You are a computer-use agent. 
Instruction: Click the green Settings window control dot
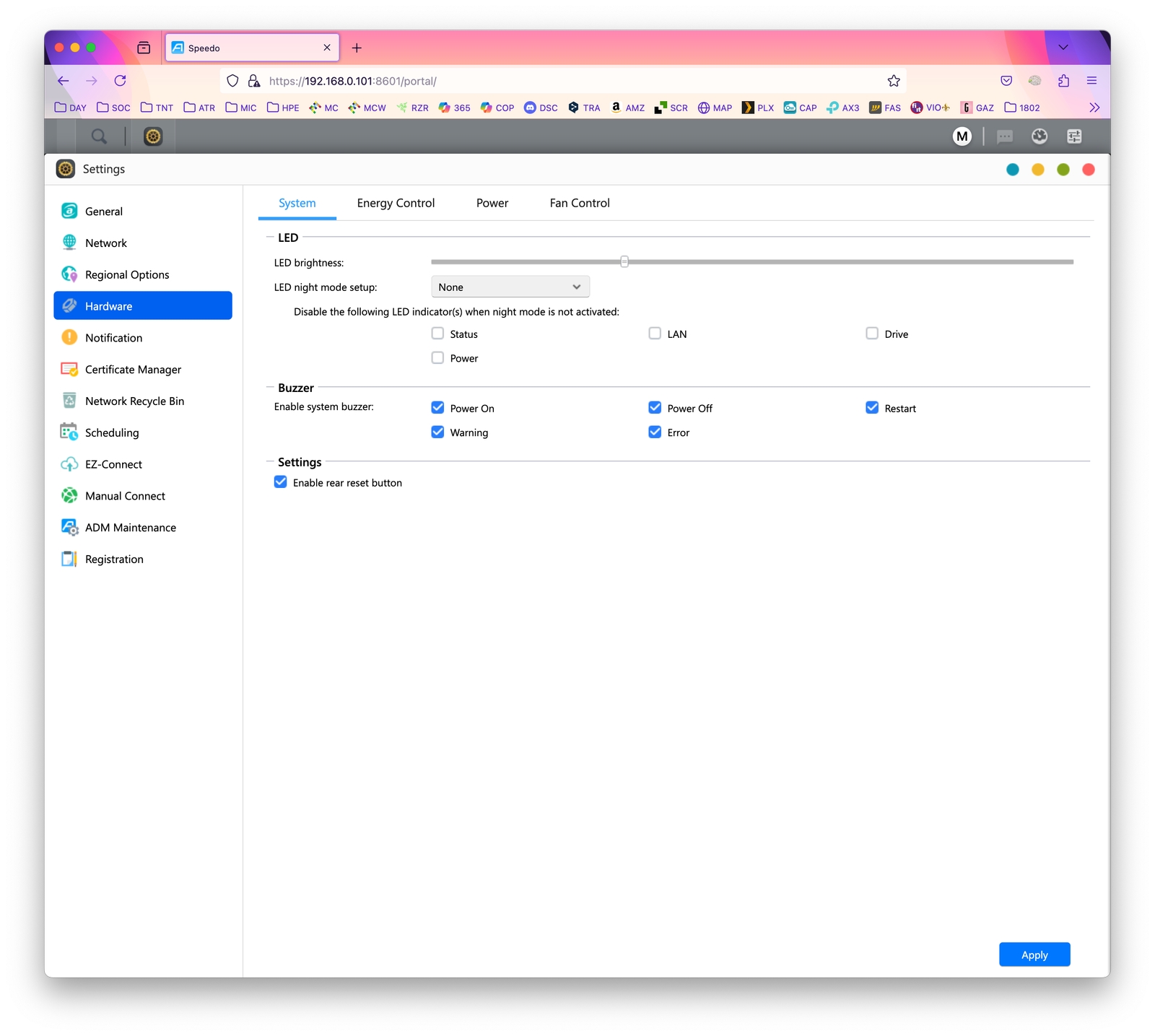point(1063,170)
